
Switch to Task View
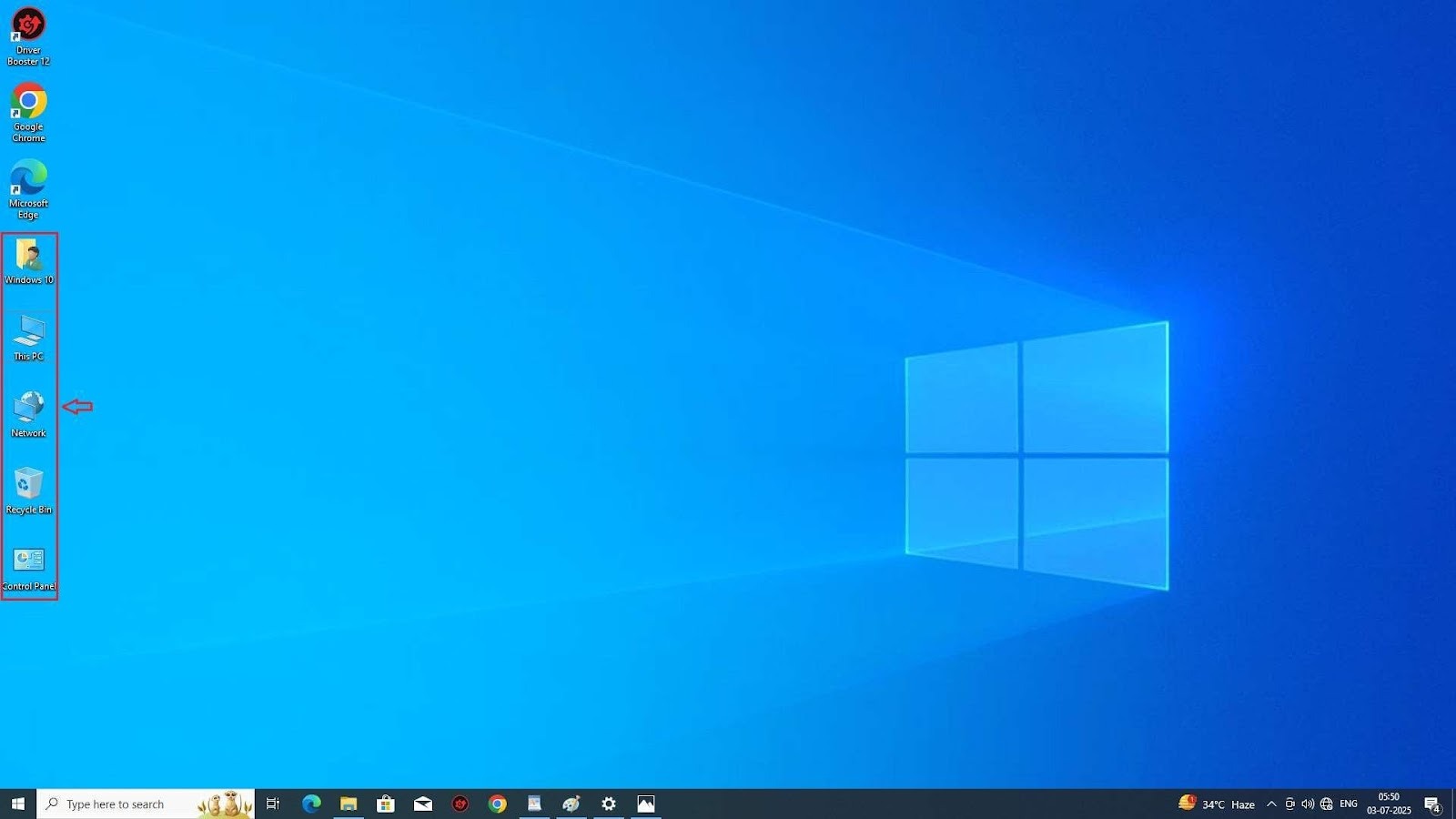pyautogui.click(x=272, y=804)
